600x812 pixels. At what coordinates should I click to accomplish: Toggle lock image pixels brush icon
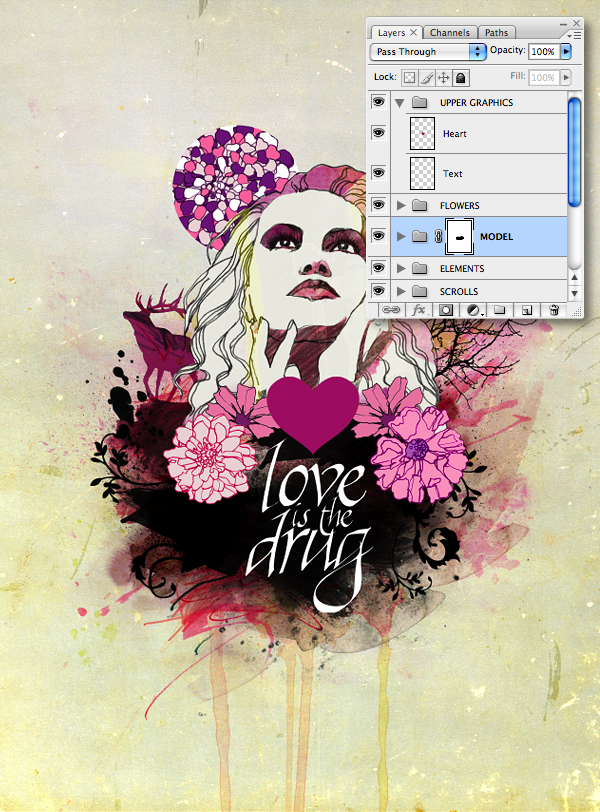(x=427, y=78)
